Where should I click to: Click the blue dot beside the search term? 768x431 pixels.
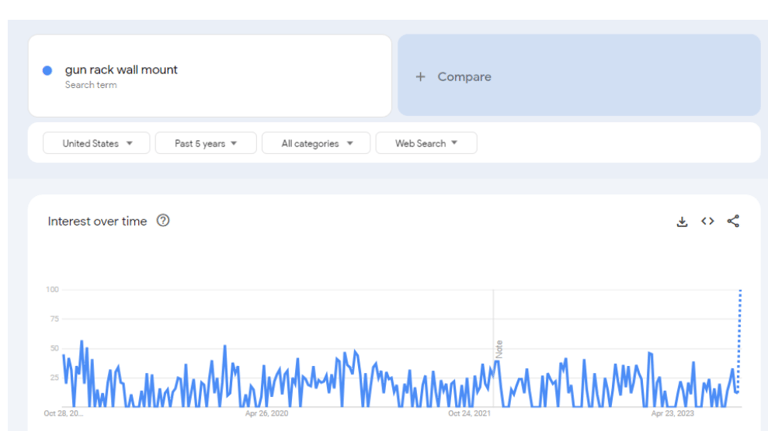click(x=47, y=70)
